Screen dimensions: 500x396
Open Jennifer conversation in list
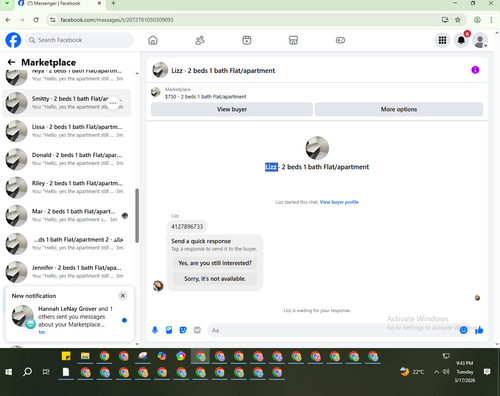pyautogui.click(x=67, y=272)
